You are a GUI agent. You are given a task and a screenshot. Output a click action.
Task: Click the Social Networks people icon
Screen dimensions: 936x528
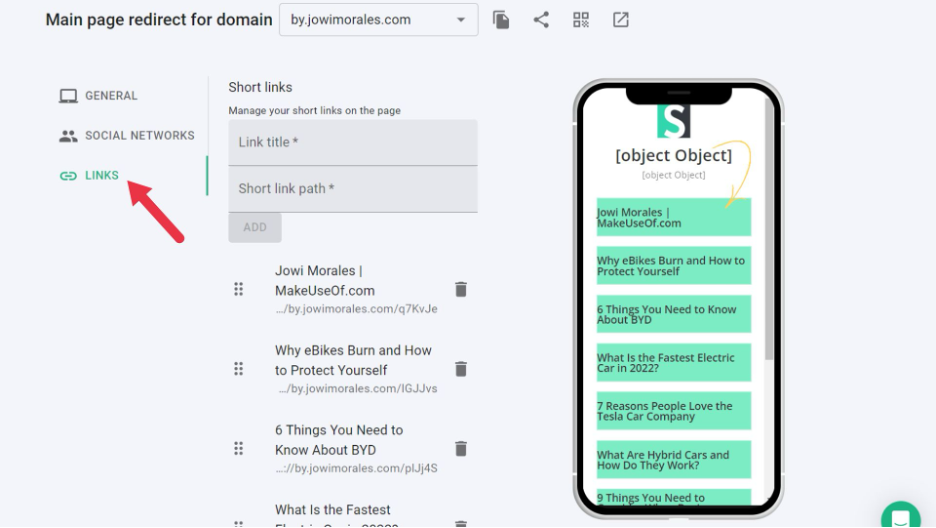68,136
